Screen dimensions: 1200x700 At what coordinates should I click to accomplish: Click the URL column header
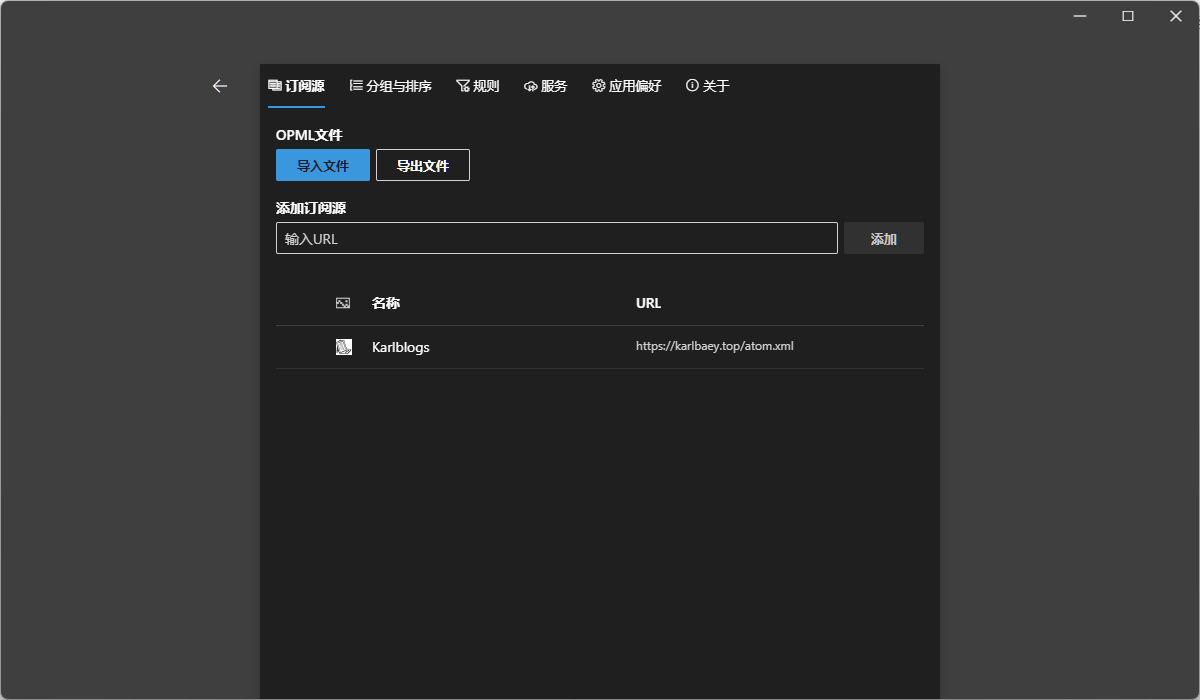(648, 303)
